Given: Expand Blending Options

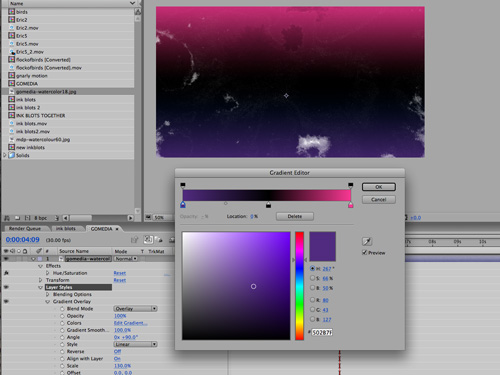Looking at the screenshot, I should click(48, 294).
